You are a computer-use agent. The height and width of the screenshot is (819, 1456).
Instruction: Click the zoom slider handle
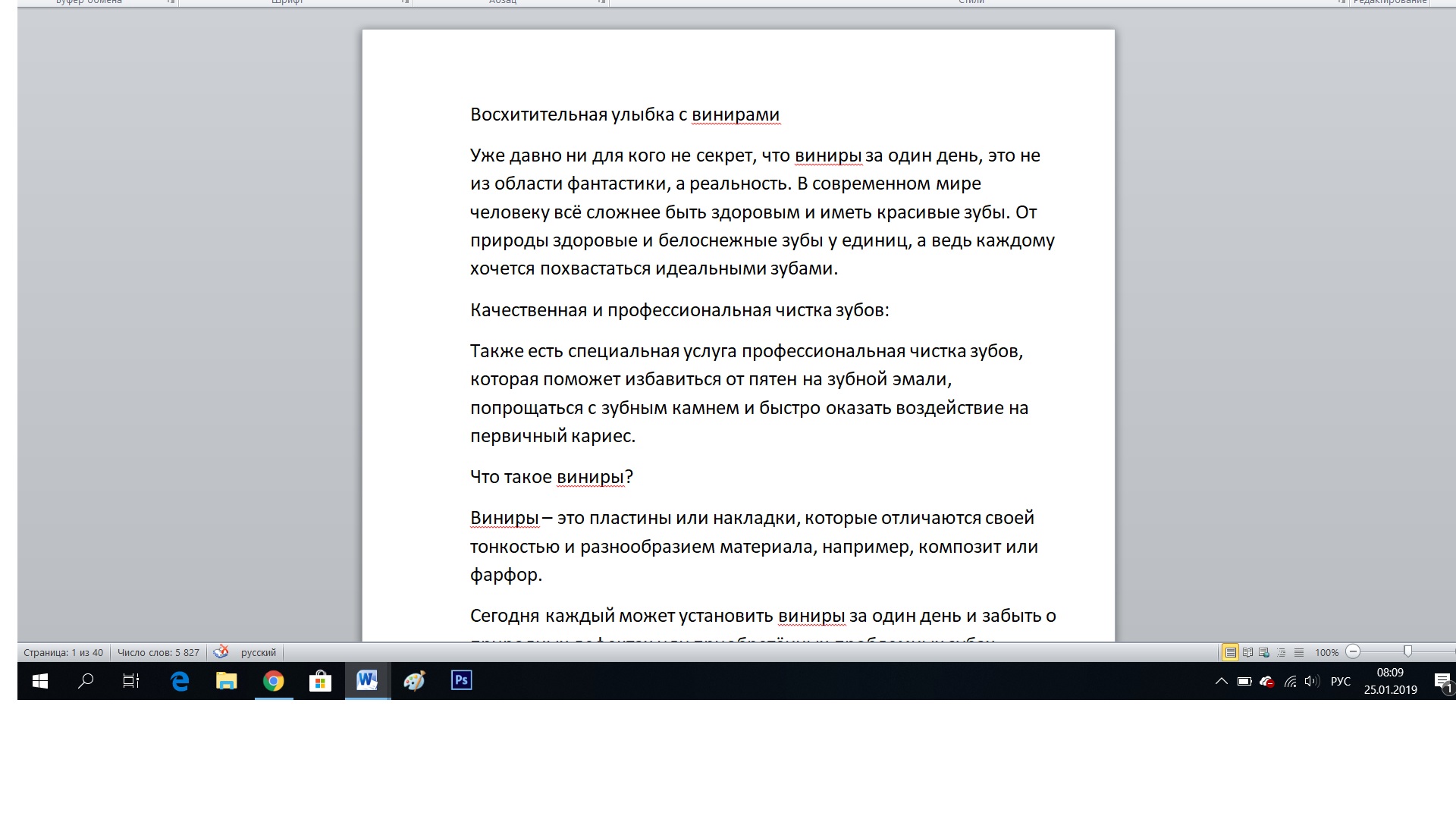coord(1408,651)
